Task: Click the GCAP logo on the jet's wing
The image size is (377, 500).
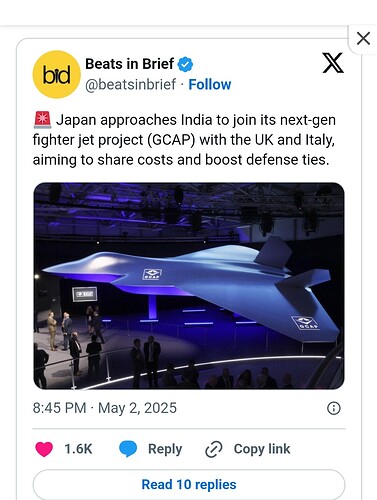Action: coord(305,322)
